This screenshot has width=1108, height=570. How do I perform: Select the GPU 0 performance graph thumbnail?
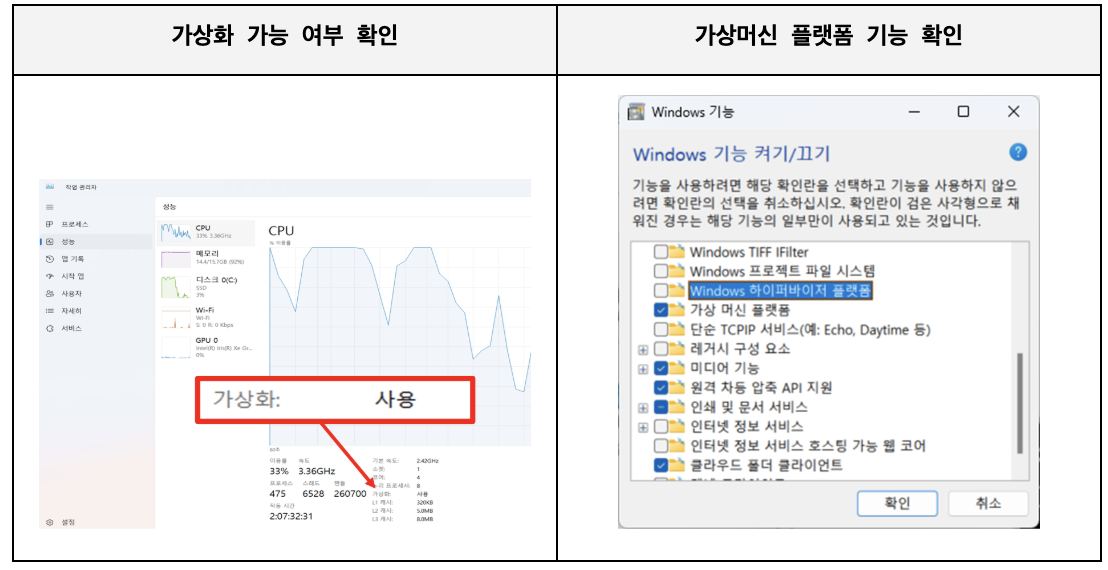176,346
